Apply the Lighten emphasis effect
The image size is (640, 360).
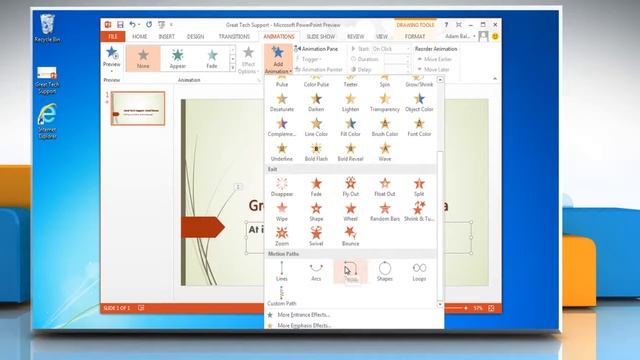click(x=350, y=102)
